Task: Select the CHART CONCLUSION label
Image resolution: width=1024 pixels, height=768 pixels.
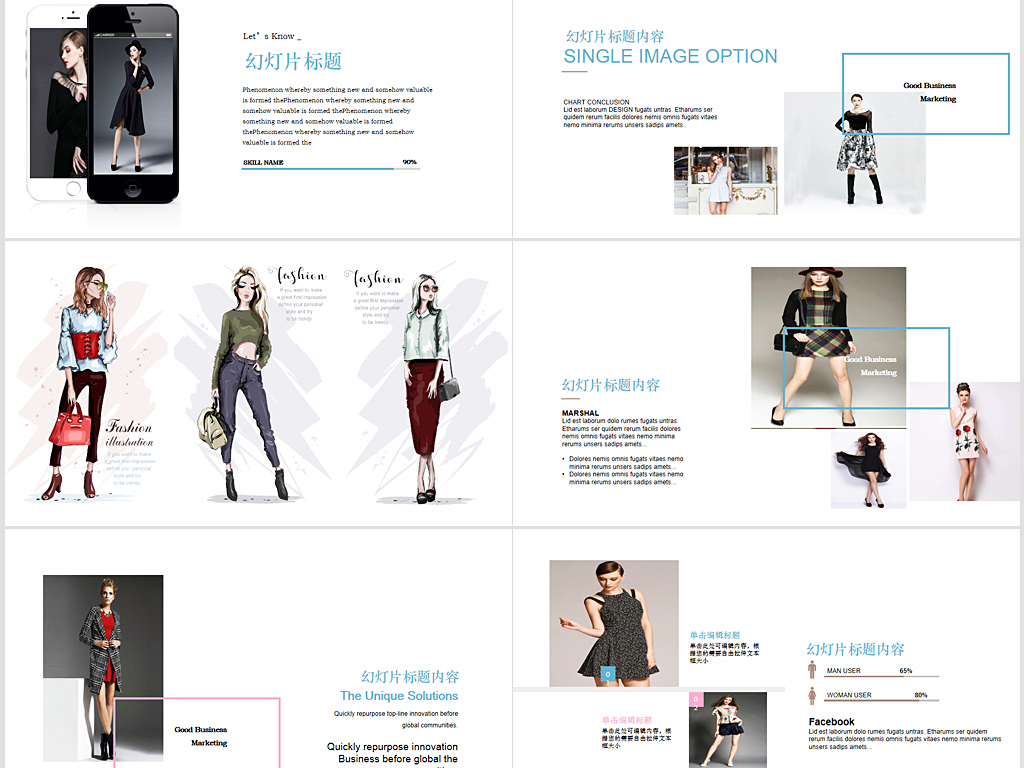Action: click(x=596, y=102)
